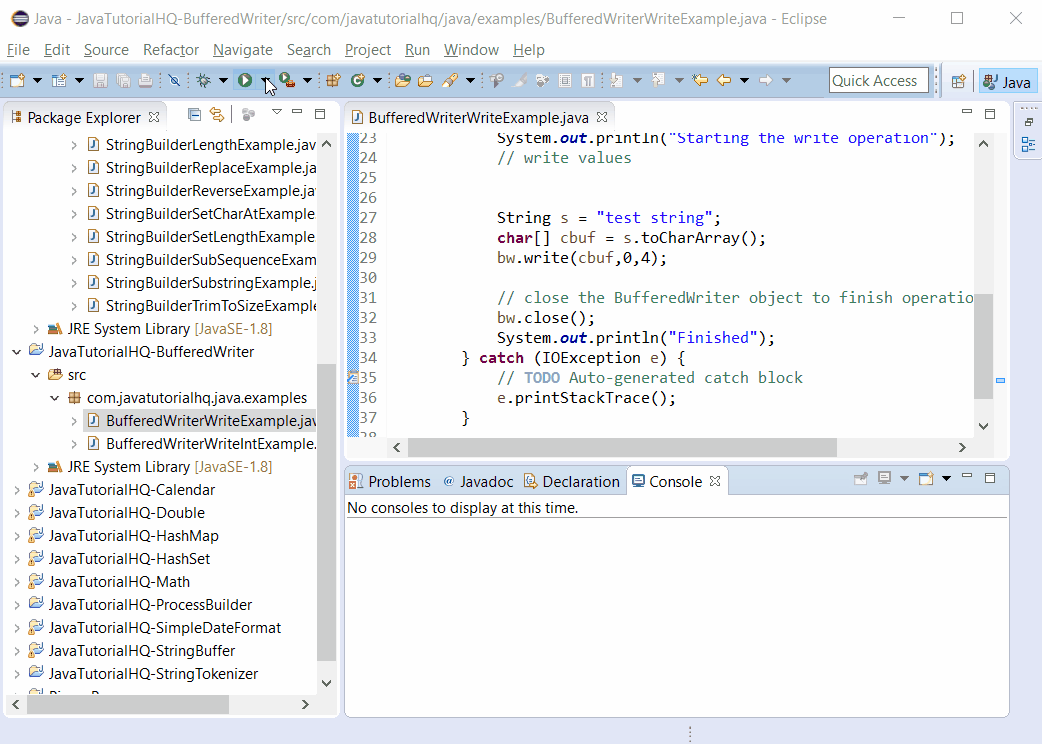Collapse the com.javatutorialhq.java.examples package

55,397
